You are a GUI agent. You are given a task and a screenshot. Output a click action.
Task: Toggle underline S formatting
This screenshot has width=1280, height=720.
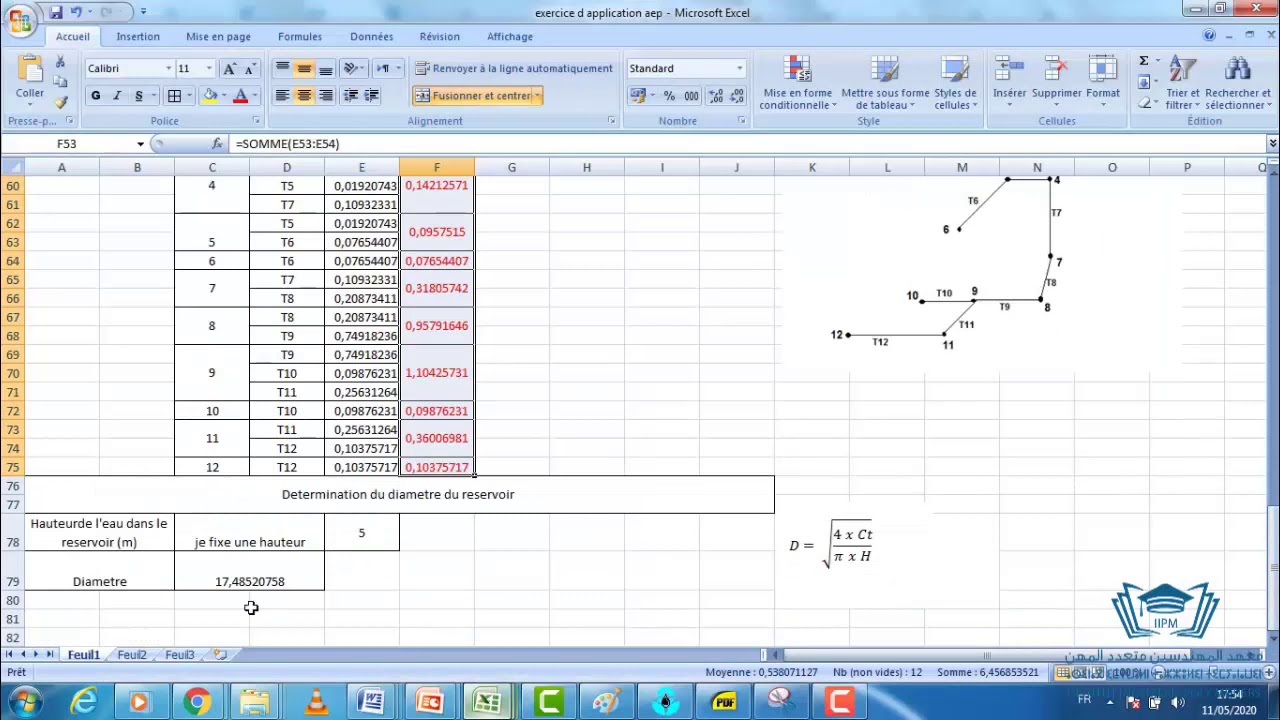139,96
